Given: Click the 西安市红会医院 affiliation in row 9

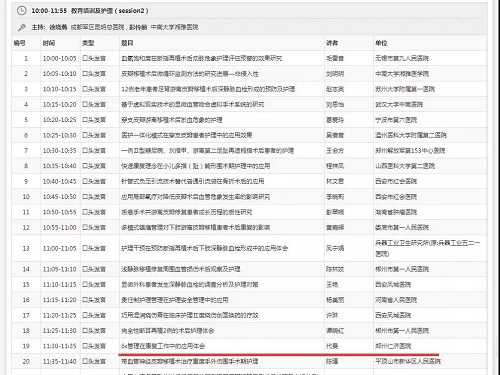Looking at the screenshot, I should (x=396, y=181).
